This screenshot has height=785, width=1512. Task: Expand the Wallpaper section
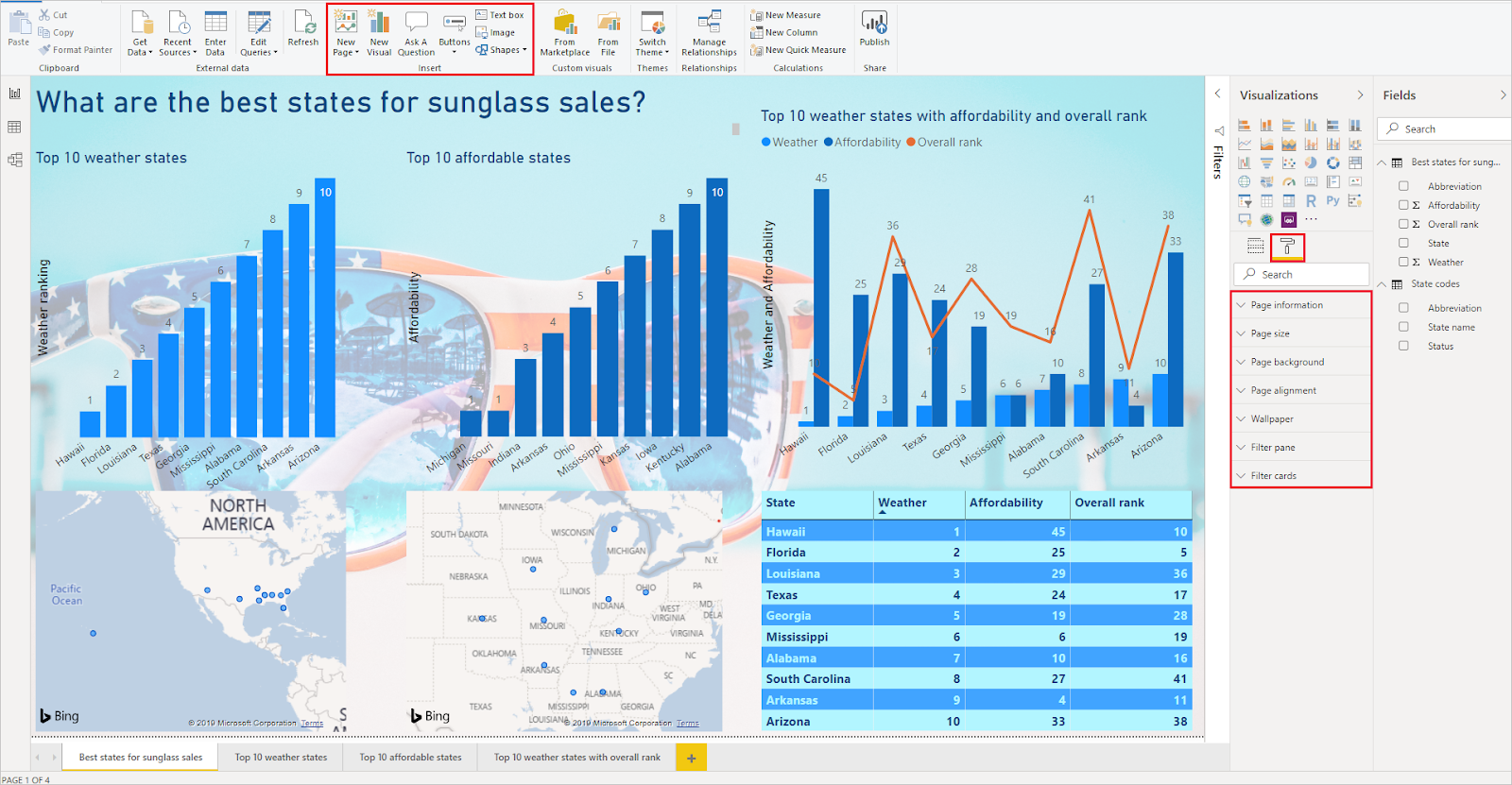(1301, 418)
